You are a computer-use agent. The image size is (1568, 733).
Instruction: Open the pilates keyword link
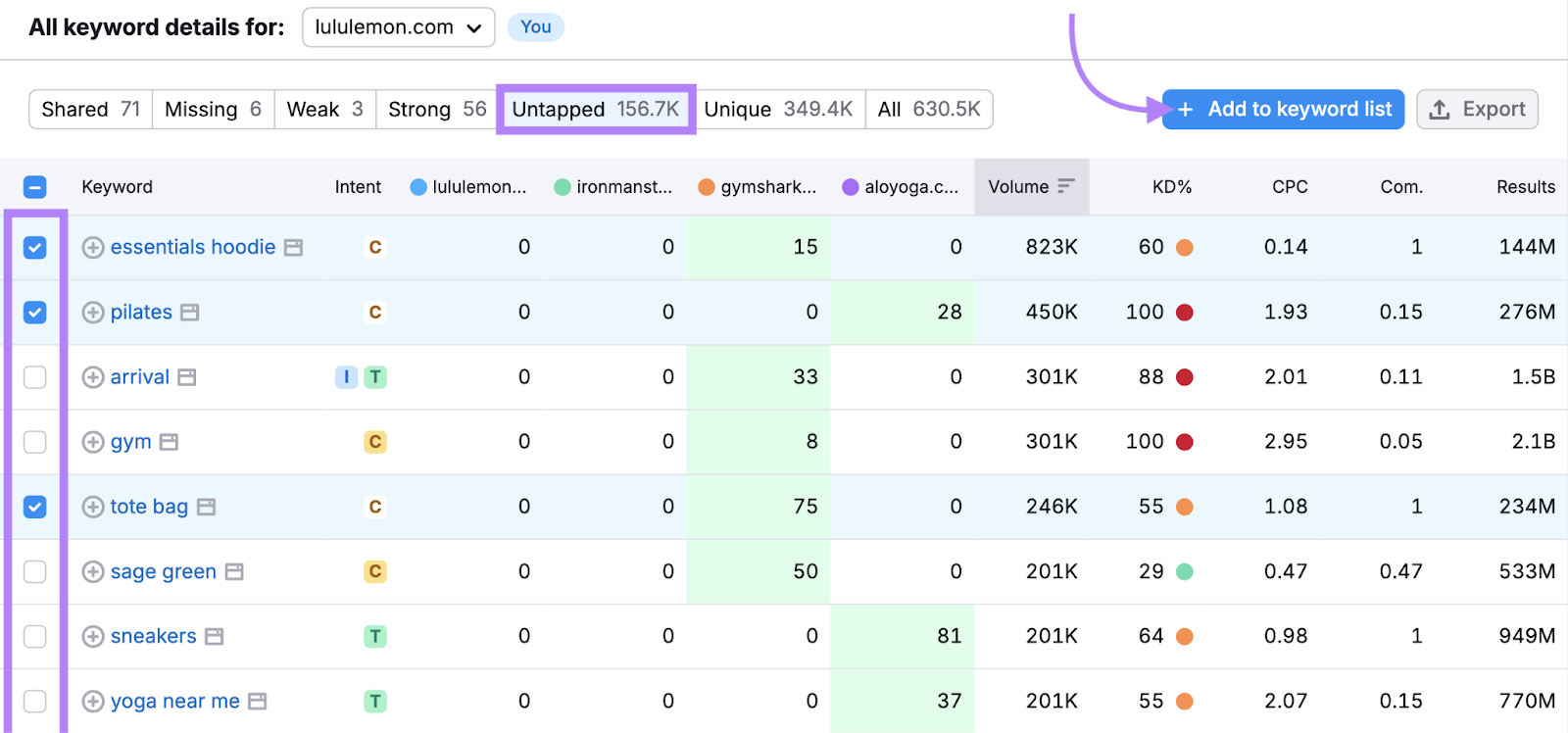(x=141, y=313)
